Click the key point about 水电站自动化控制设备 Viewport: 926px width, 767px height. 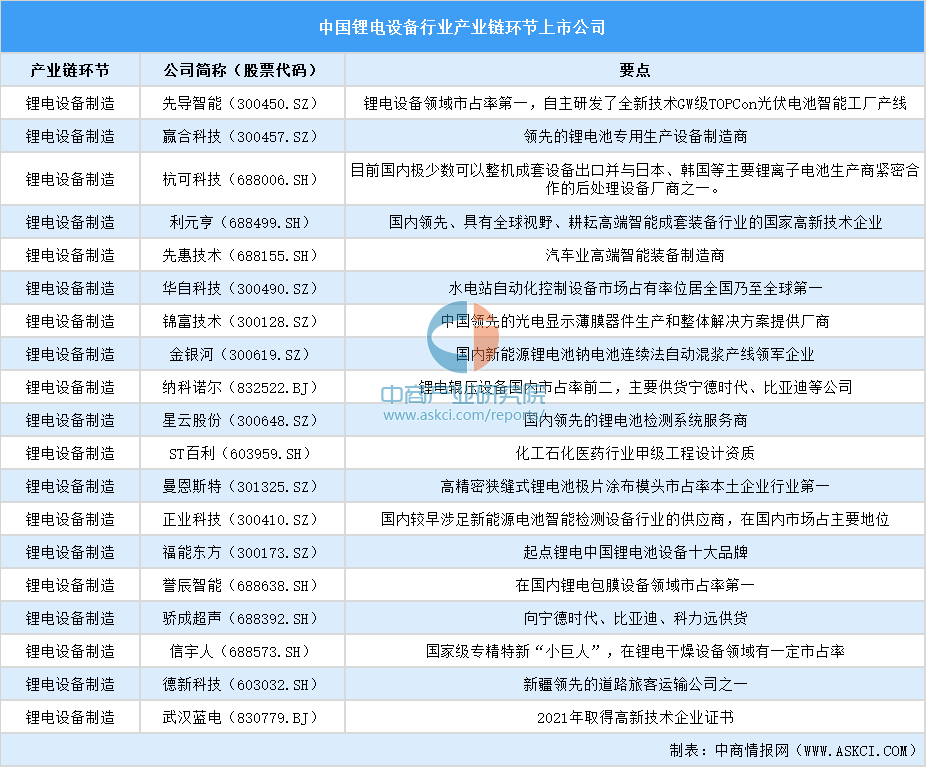click(x=635, y=289)
